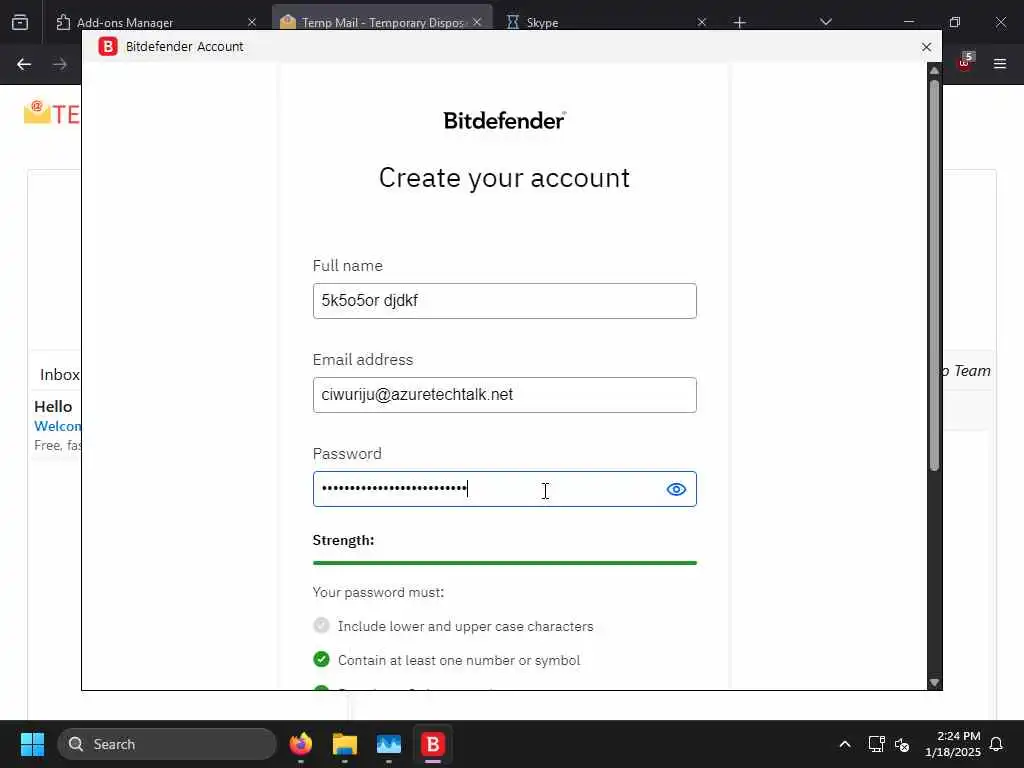The image size is (1024, 768).
Task: Click the grey lower and upper case check icon
Action: [x=321, y=626]
